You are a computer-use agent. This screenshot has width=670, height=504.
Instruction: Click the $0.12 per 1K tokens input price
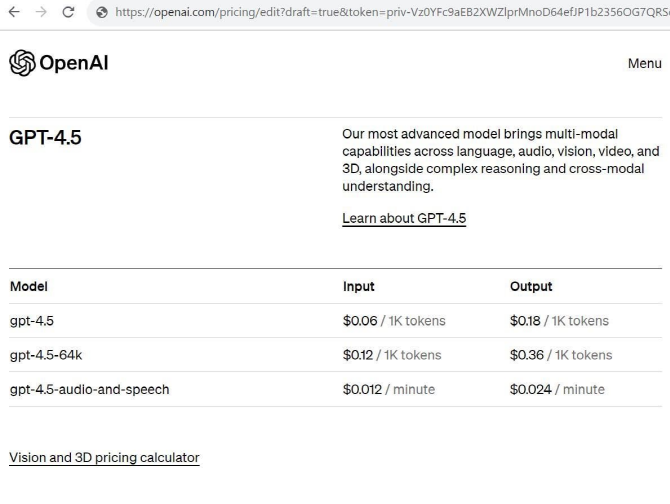pos(392,355)
